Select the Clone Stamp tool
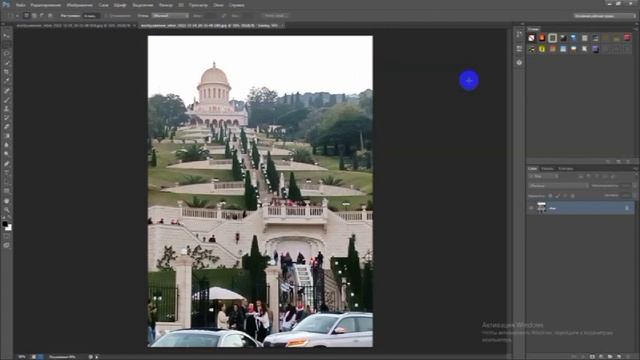The width and height of the screenshot is (640, 360). point(6,109)
